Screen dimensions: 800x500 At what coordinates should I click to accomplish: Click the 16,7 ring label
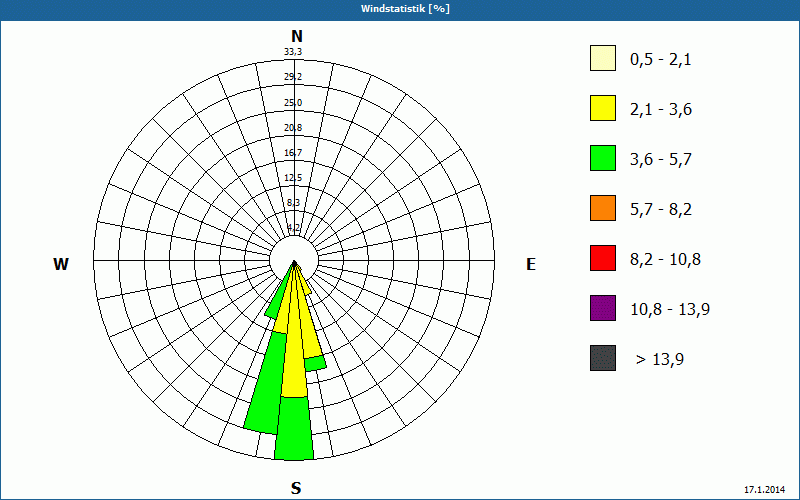[293, 153]
